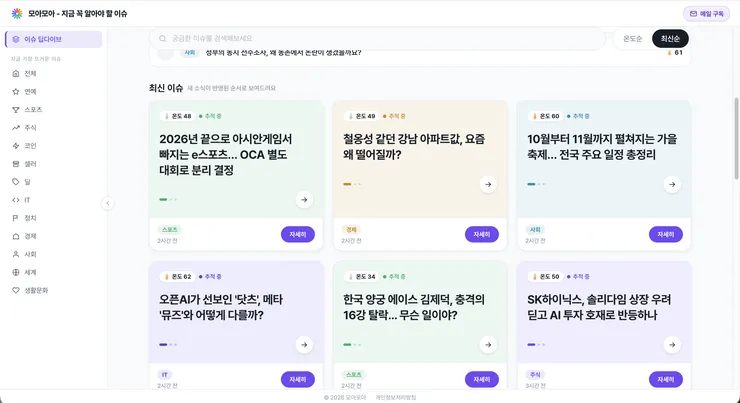Click the page vertical scrollbar thumb
The image size is (740, 403).
pyautogui.click(x=736, y=138)
